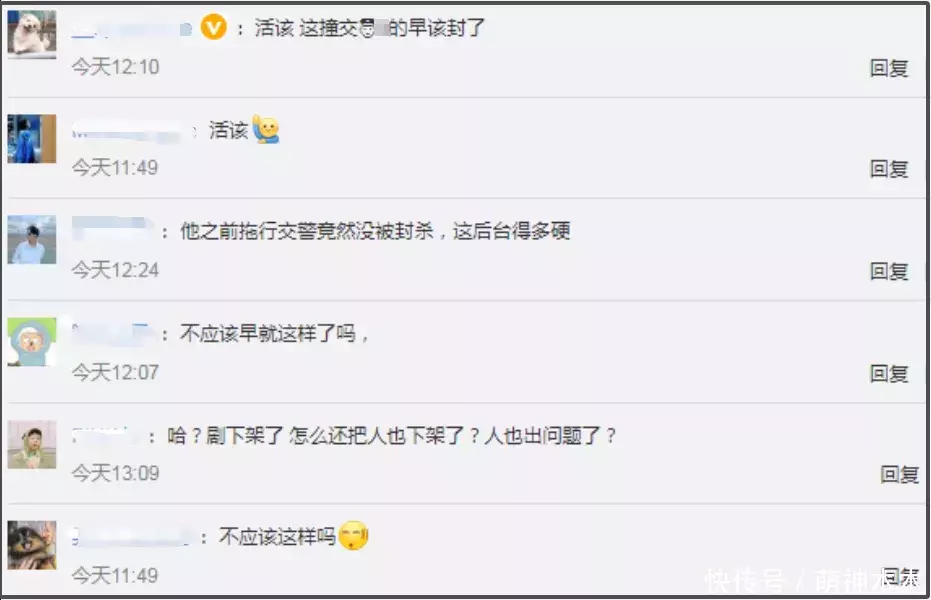Screen dimensions: 931x600
Task: Click the orange verified V badge
Action: click(214, 28)
